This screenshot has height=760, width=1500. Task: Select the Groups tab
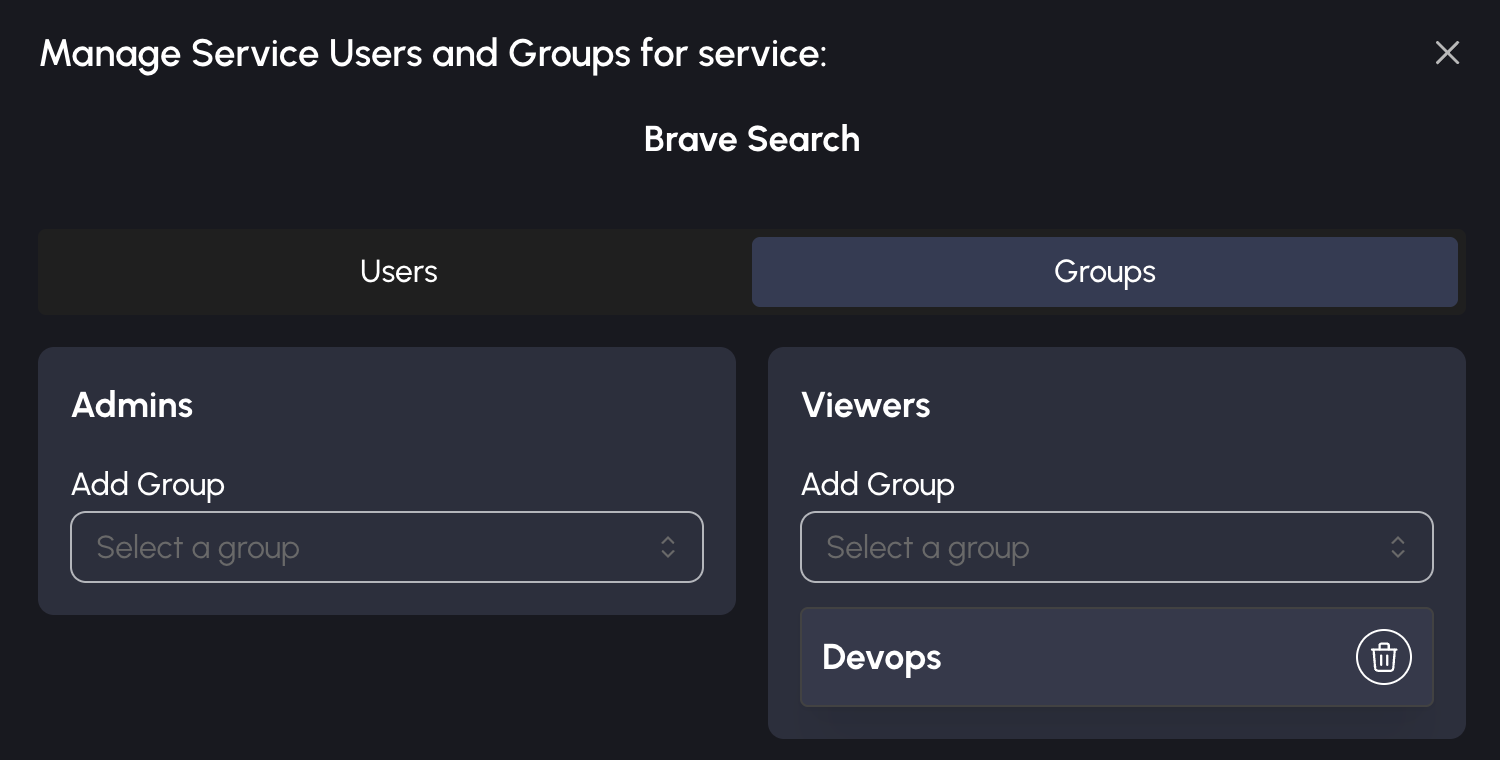click(1104, 272)
